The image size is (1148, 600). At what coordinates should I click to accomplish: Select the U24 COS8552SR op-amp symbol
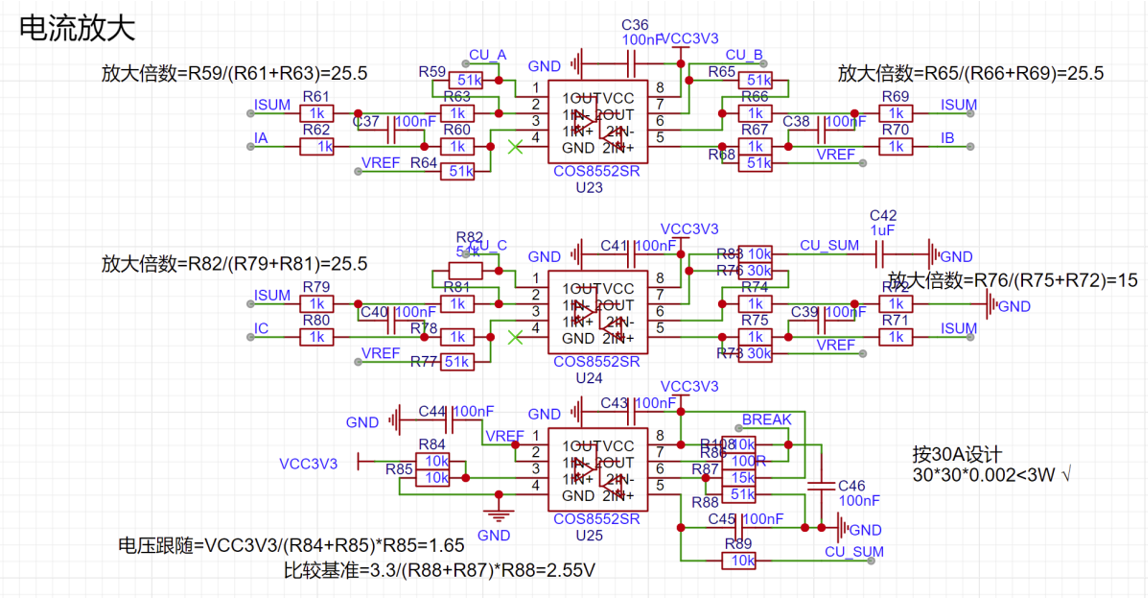coord(596,313)
